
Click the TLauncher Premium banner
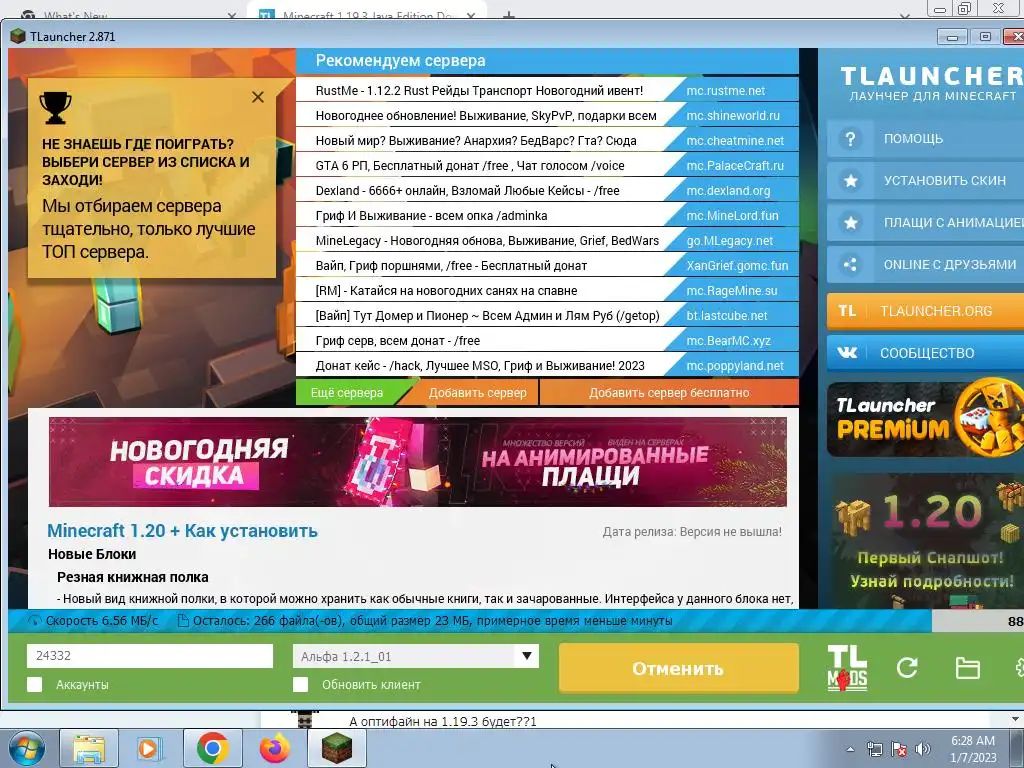point(925,419)
